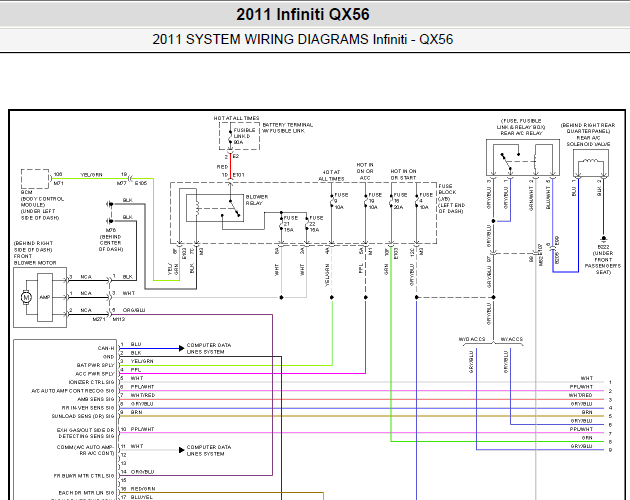630x500 pixels.
Task: Click the "BACK DR MTR LIN SIG" pin label
Action: coord(86,493)
